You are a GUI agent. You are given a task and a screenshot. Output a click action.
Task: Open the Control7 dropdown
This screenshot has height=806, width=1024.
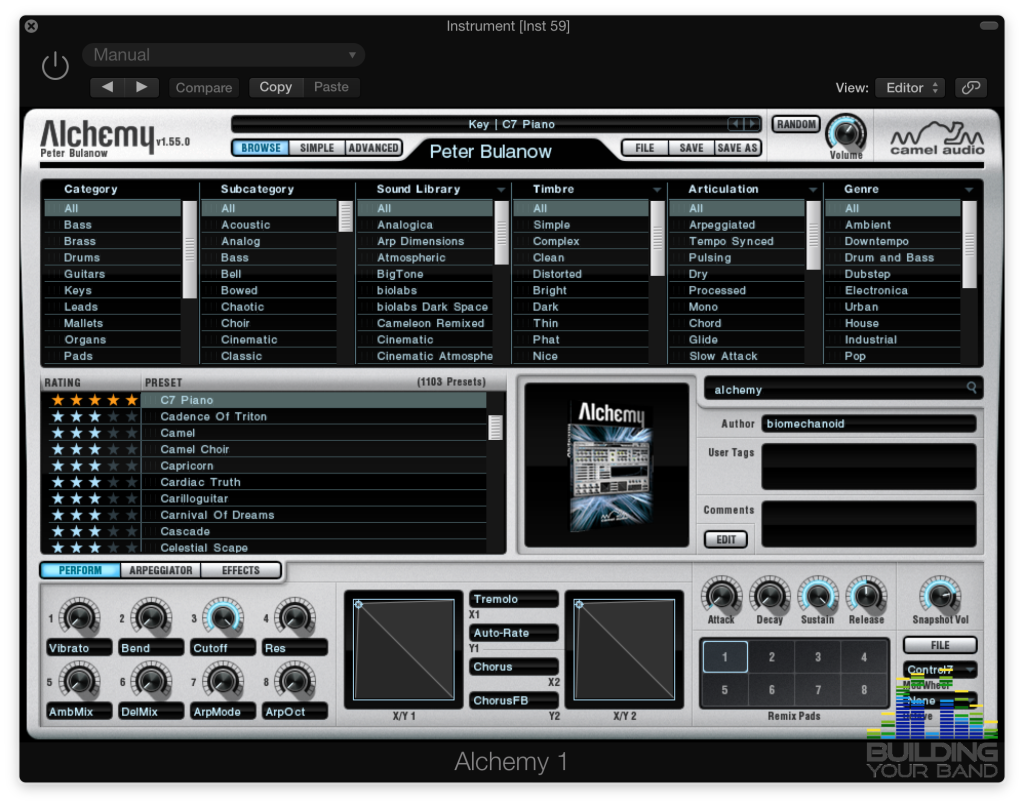coord(940,669)
